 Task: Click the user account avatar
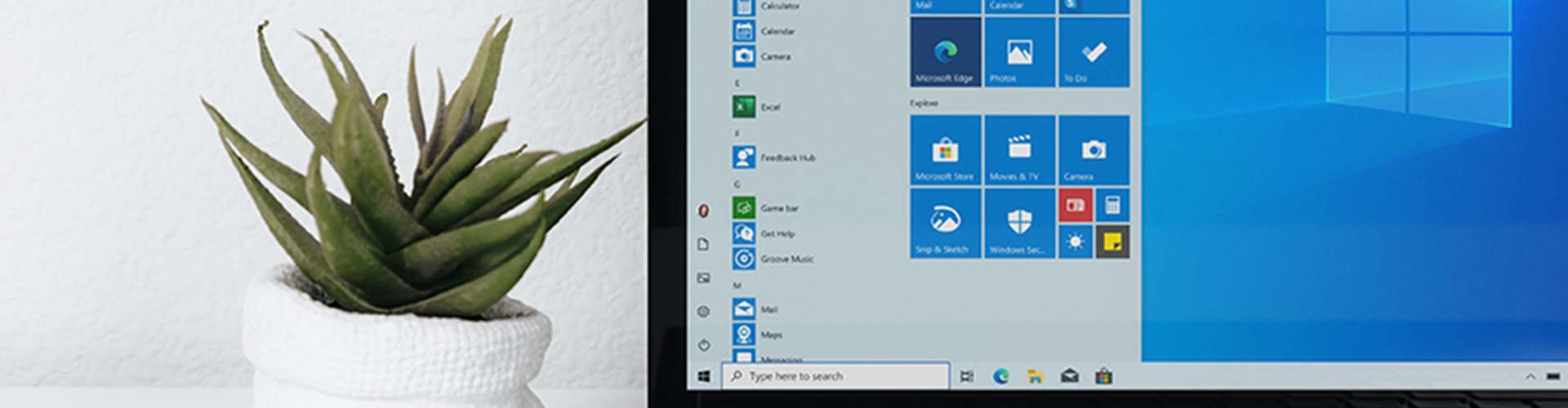(x=703, y=211)
